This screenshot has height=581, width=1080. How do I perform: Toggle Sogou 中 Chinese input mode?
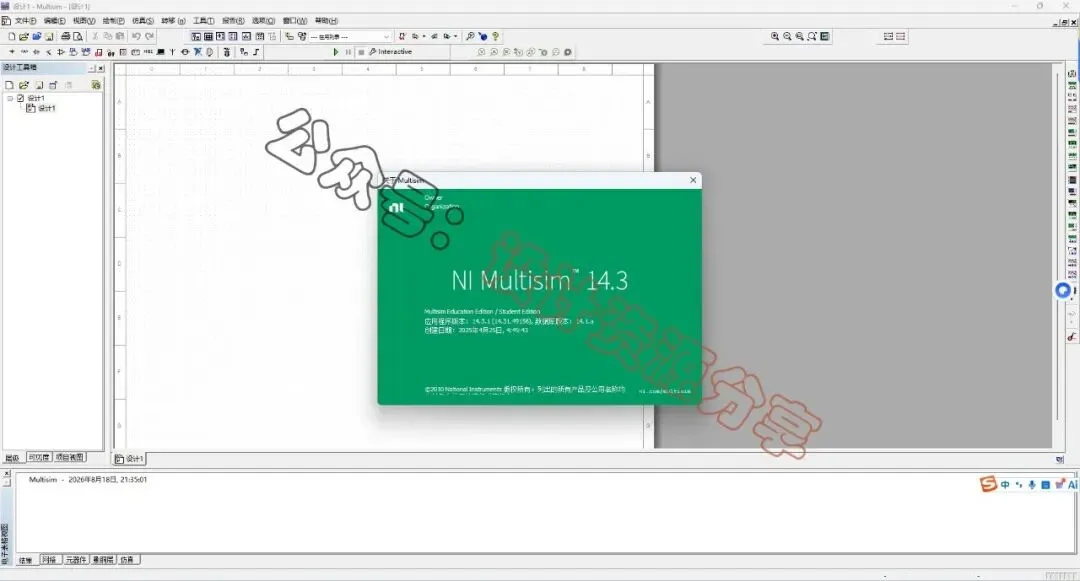(x=1006, y=485)
